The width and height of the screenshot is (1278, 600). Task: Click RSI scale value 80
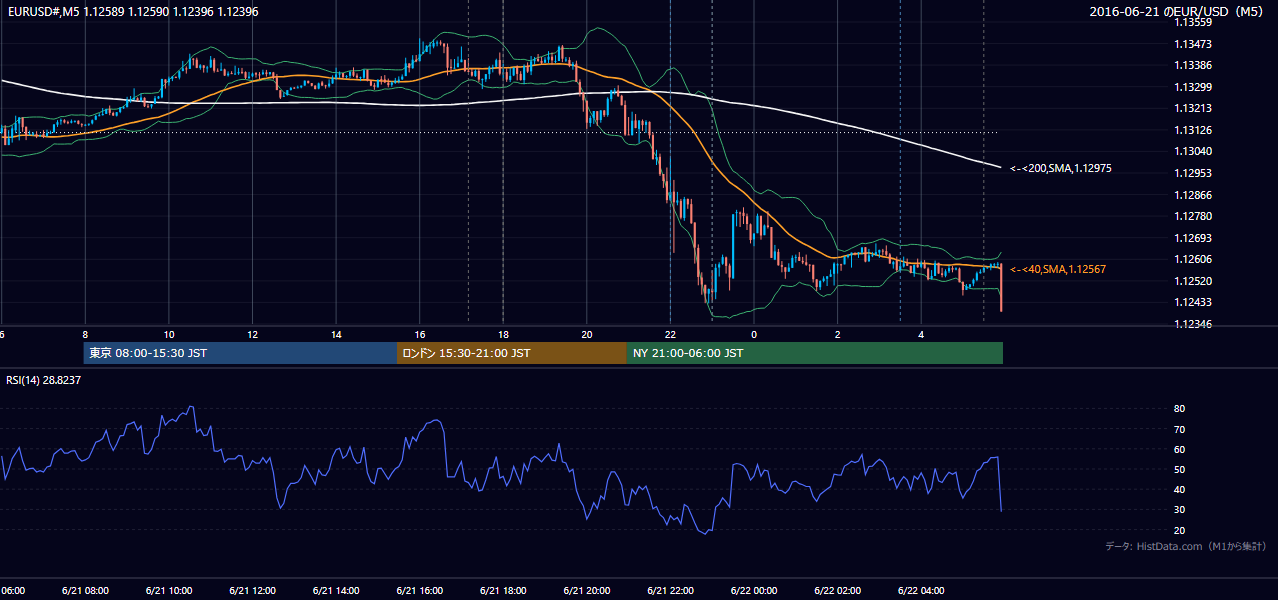pyautogui.click(x=1180, y=409)
